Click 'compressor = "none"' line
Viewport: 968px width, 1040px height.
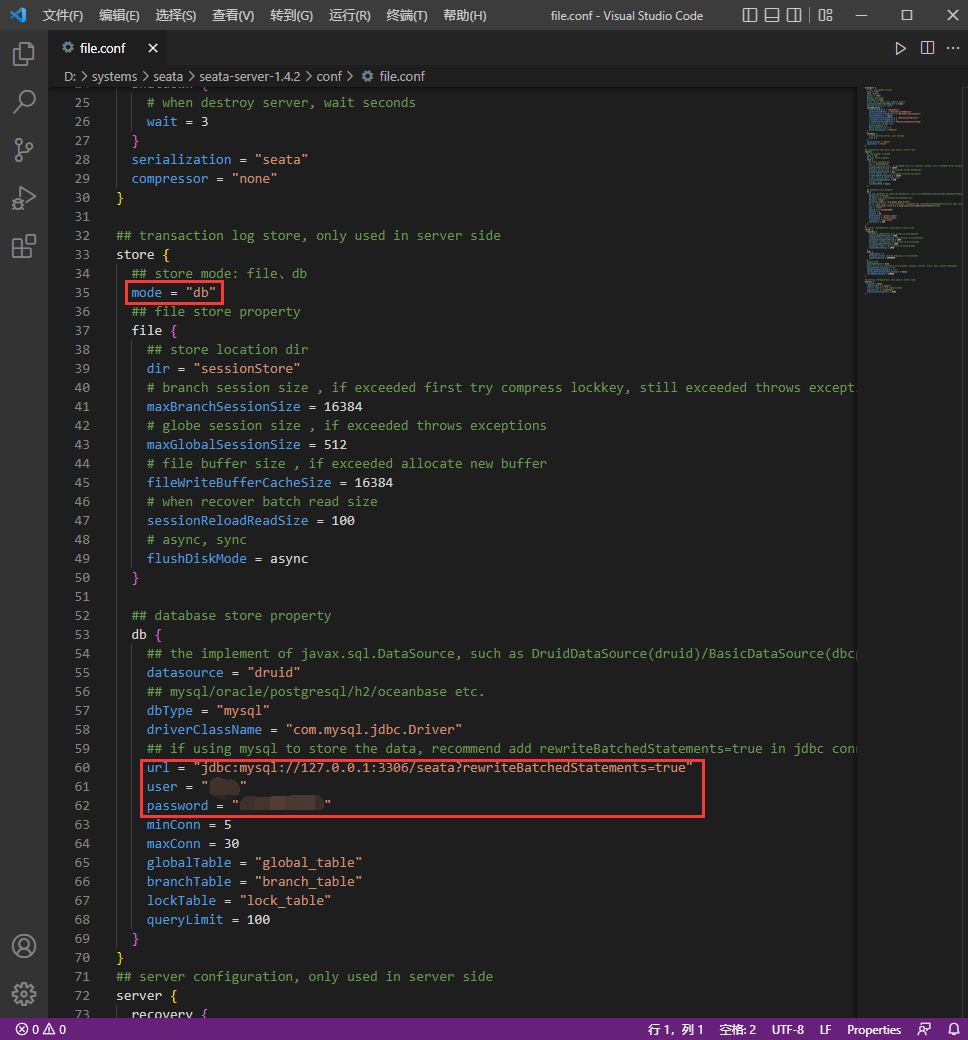[x=204, y=178]
